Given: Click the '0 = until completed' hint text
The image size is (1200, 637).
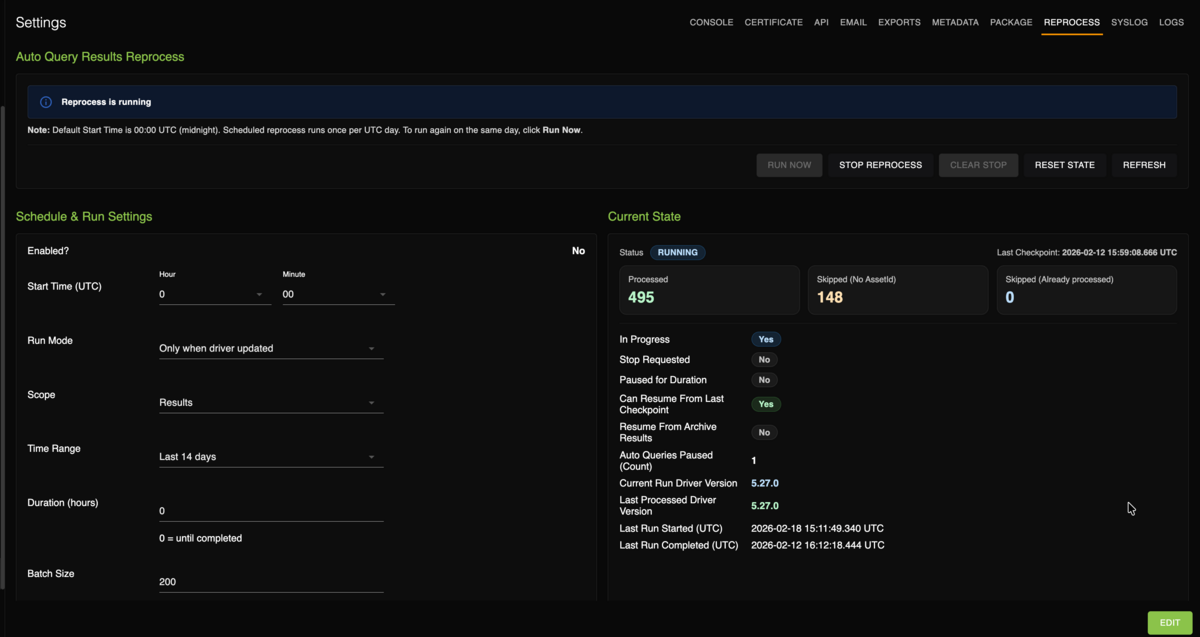Looking at the screenshot, I should coord(200,538).
